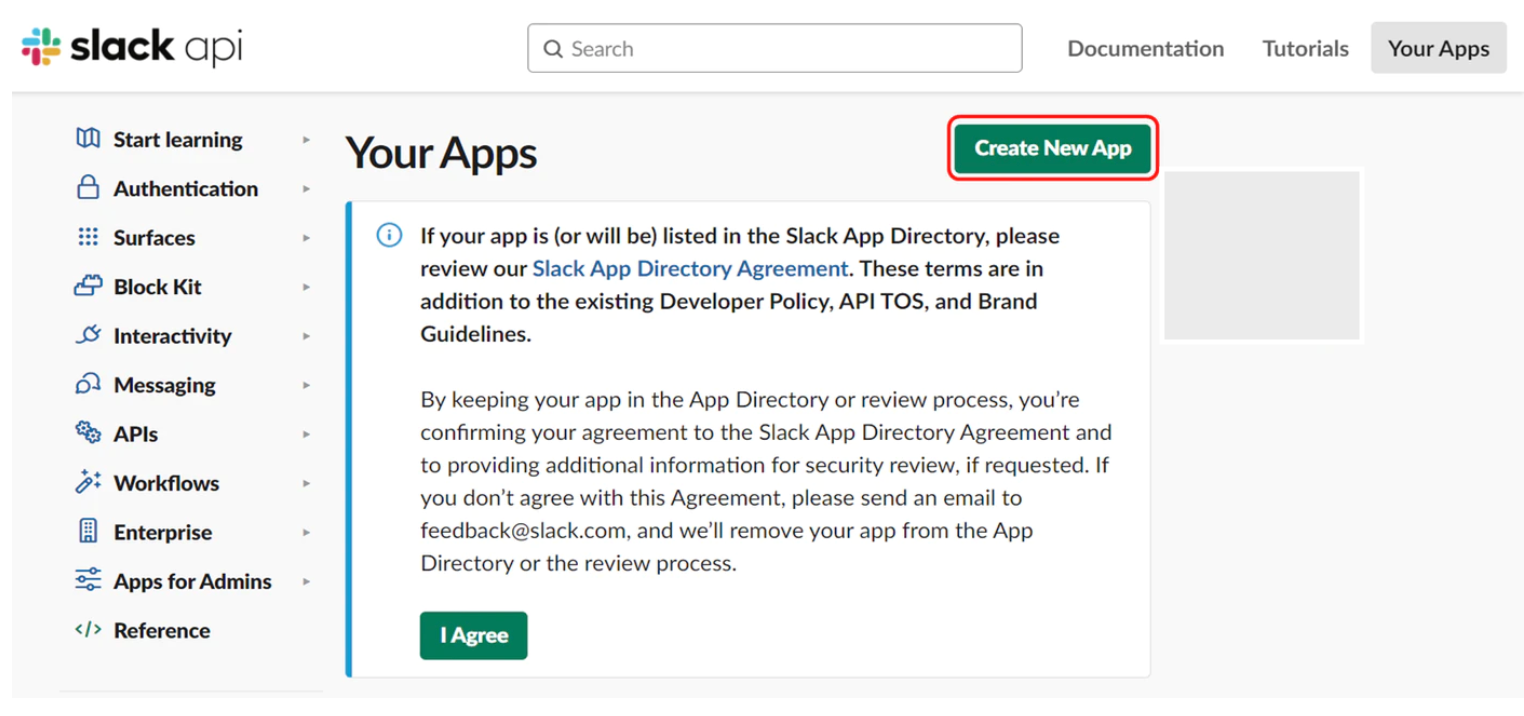The image size is (1524, 716).
Task: Expand the Messaging section arrow
Action: coord(306,385)
